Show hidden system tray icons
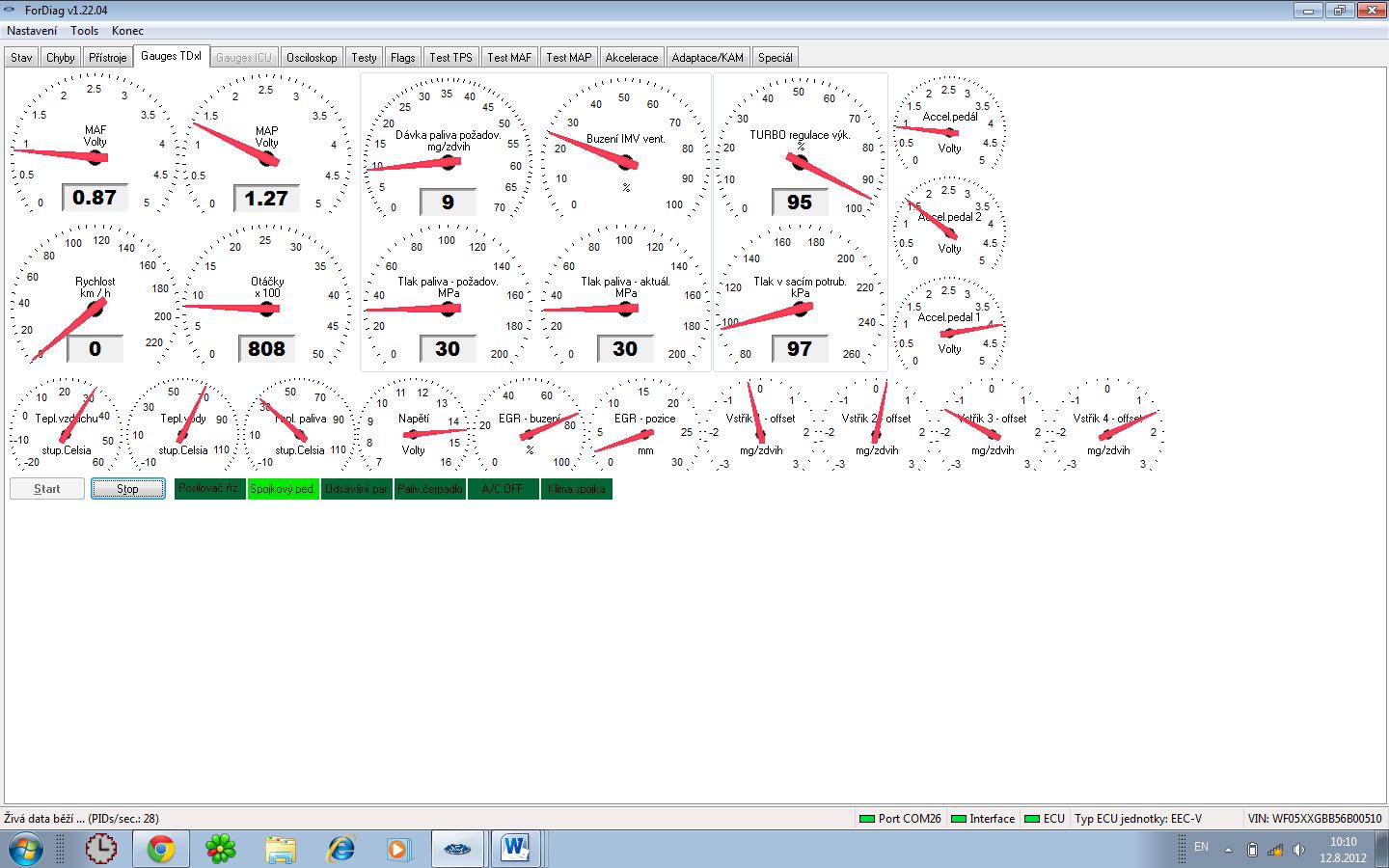This screenshot has width=1389, height=868. point(1228,850)
